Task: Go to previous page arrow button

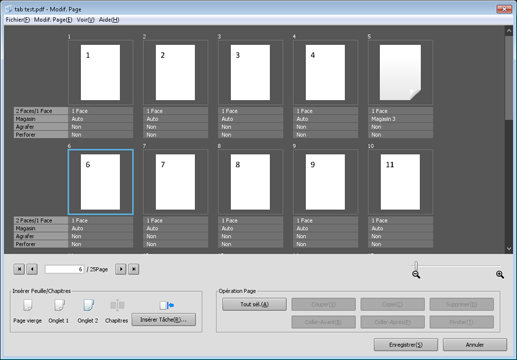Action: click(32, 269)
